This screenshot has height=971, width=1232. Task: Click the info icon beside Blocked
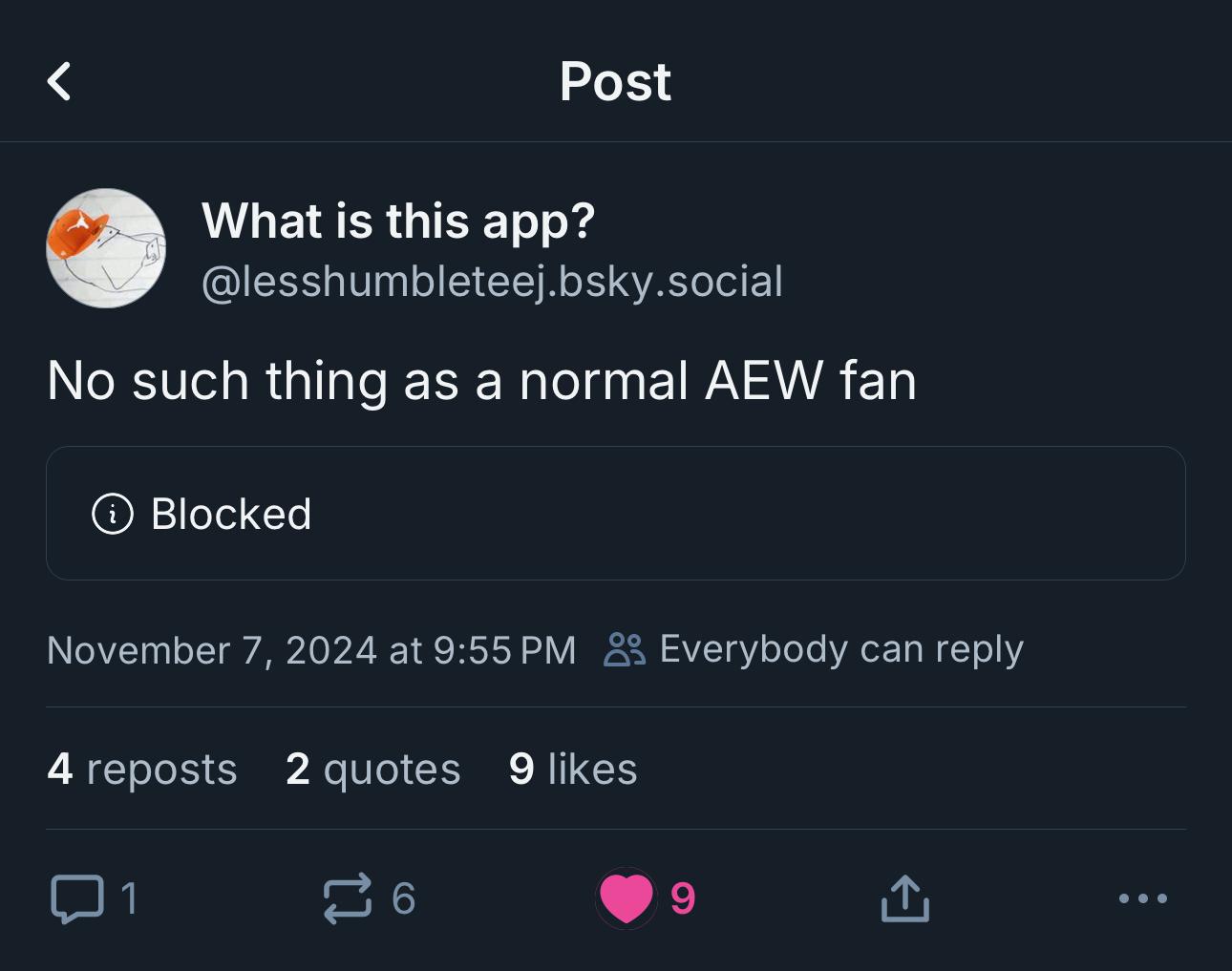click(x=112, y=514)
